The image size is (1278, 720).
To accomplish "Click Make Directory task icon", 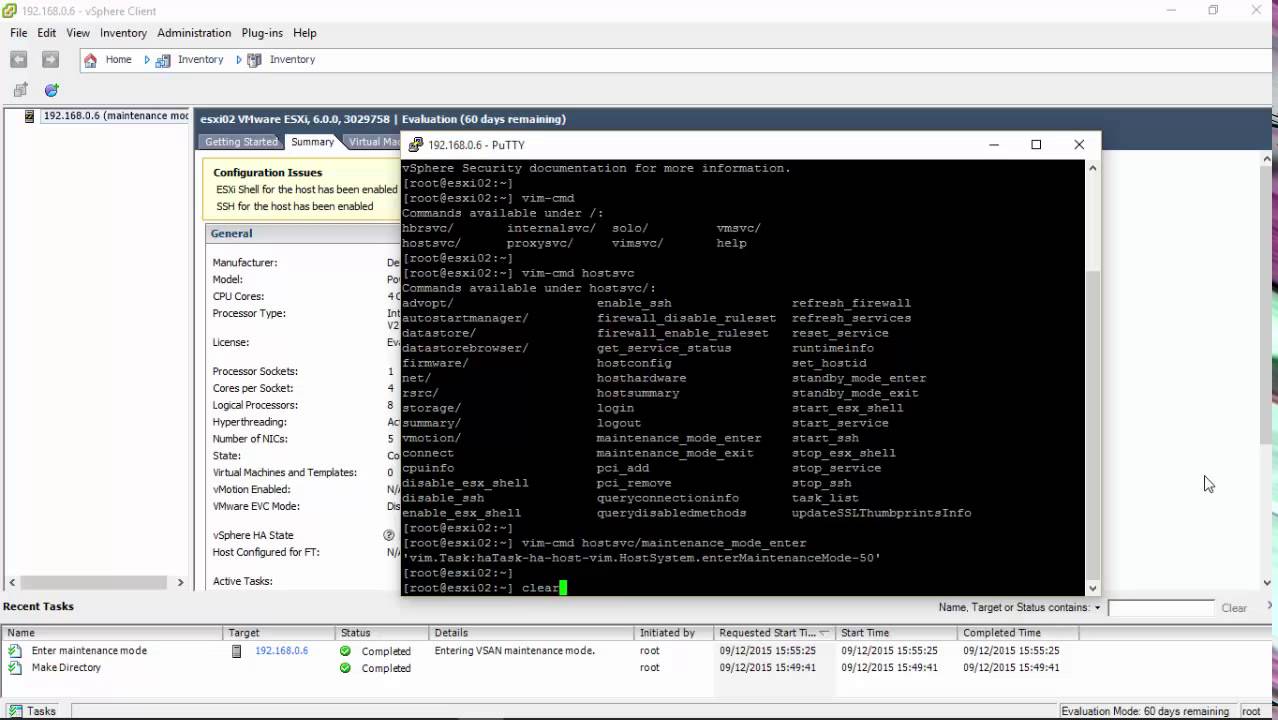I will [x=15, y=668].
